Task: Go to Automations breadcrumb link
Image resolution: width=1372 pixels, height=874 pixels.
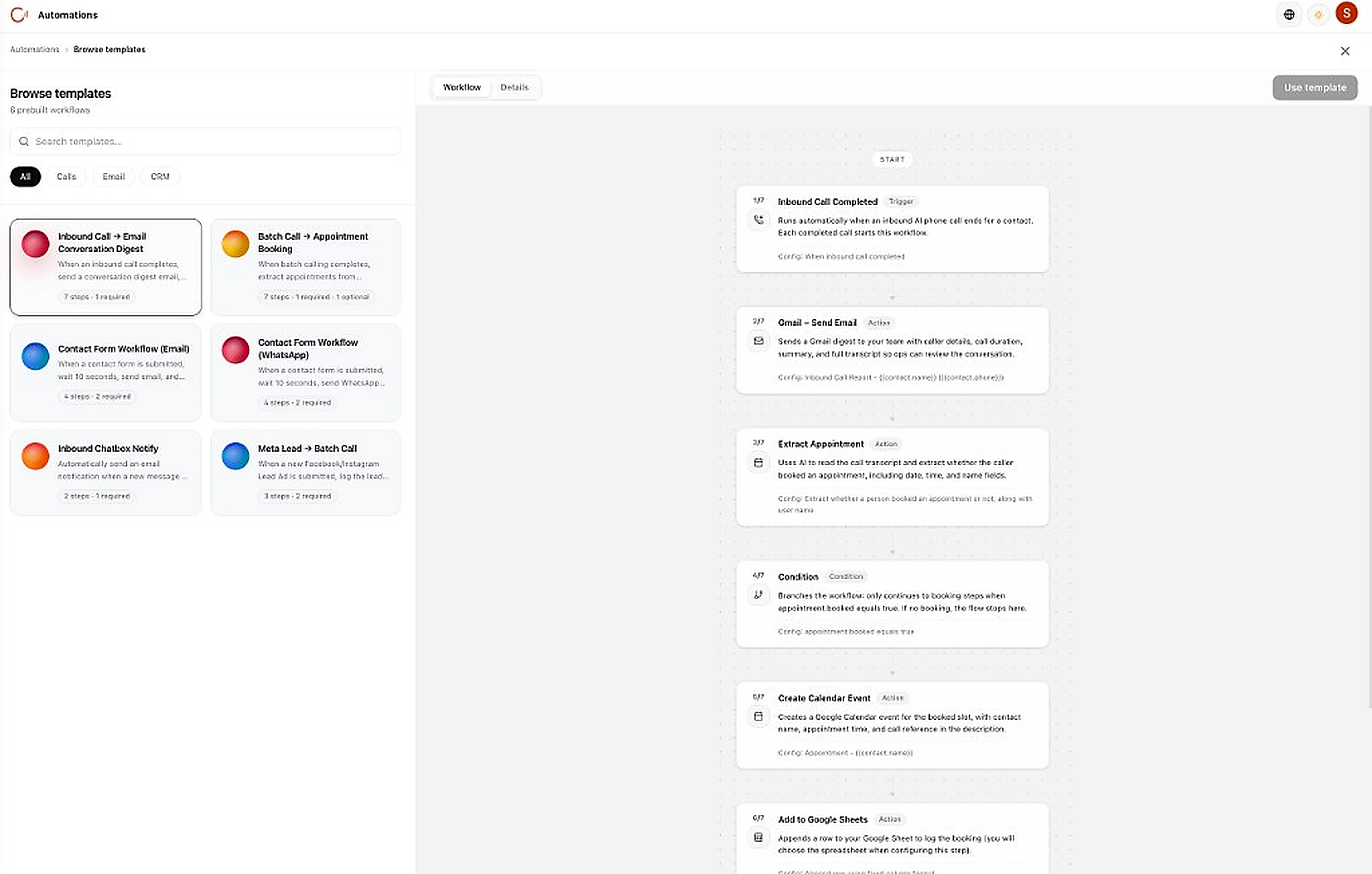Action: (x=35, y=50)
